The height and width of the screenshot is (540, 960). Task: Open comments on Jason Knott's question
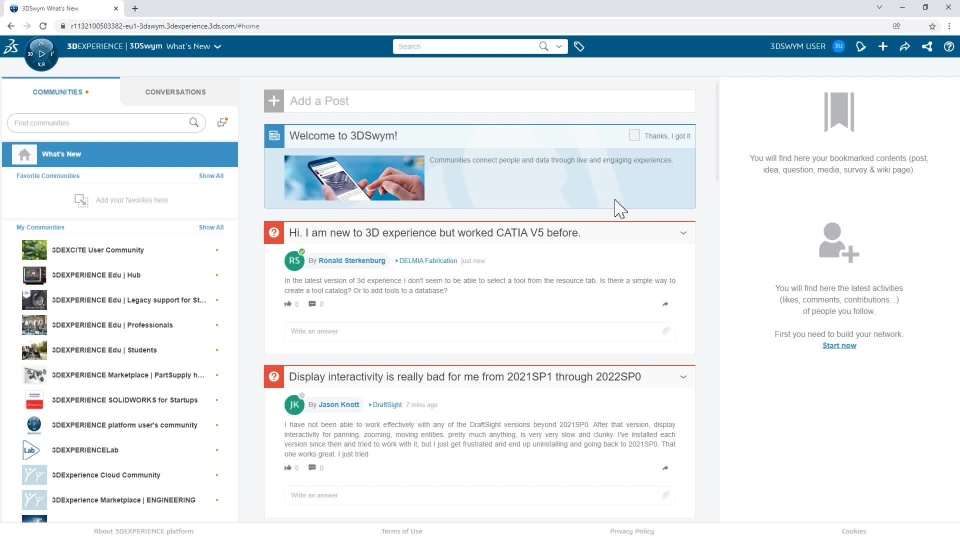(312, 468)
